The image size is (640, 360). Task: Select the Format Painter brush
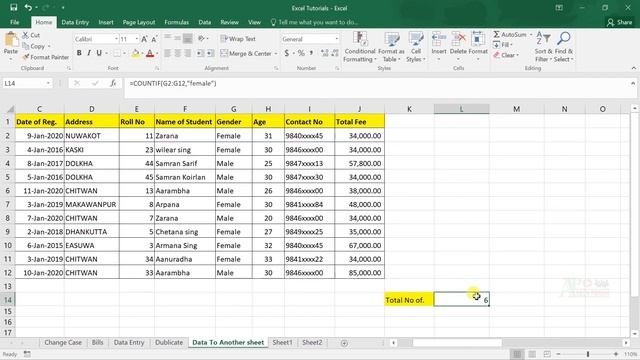tap(26, 57)
